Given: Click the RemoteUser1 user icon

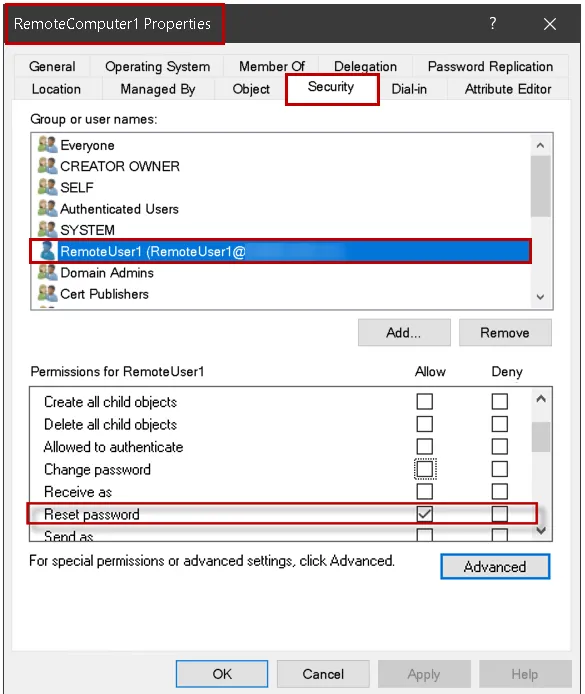Looking at the screenshot, I should [x=47, y=251].
